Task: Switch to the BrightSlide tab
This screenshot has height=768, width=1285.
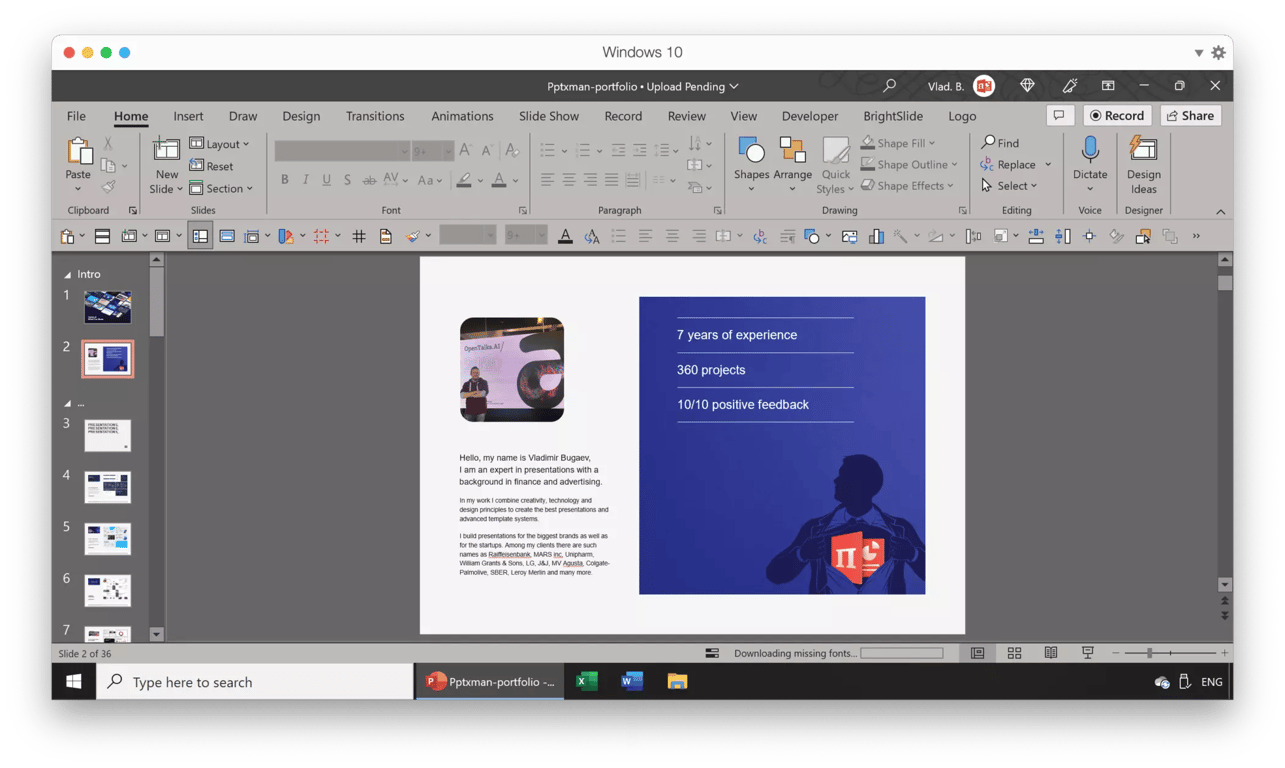Action: (x=892, y=116)
